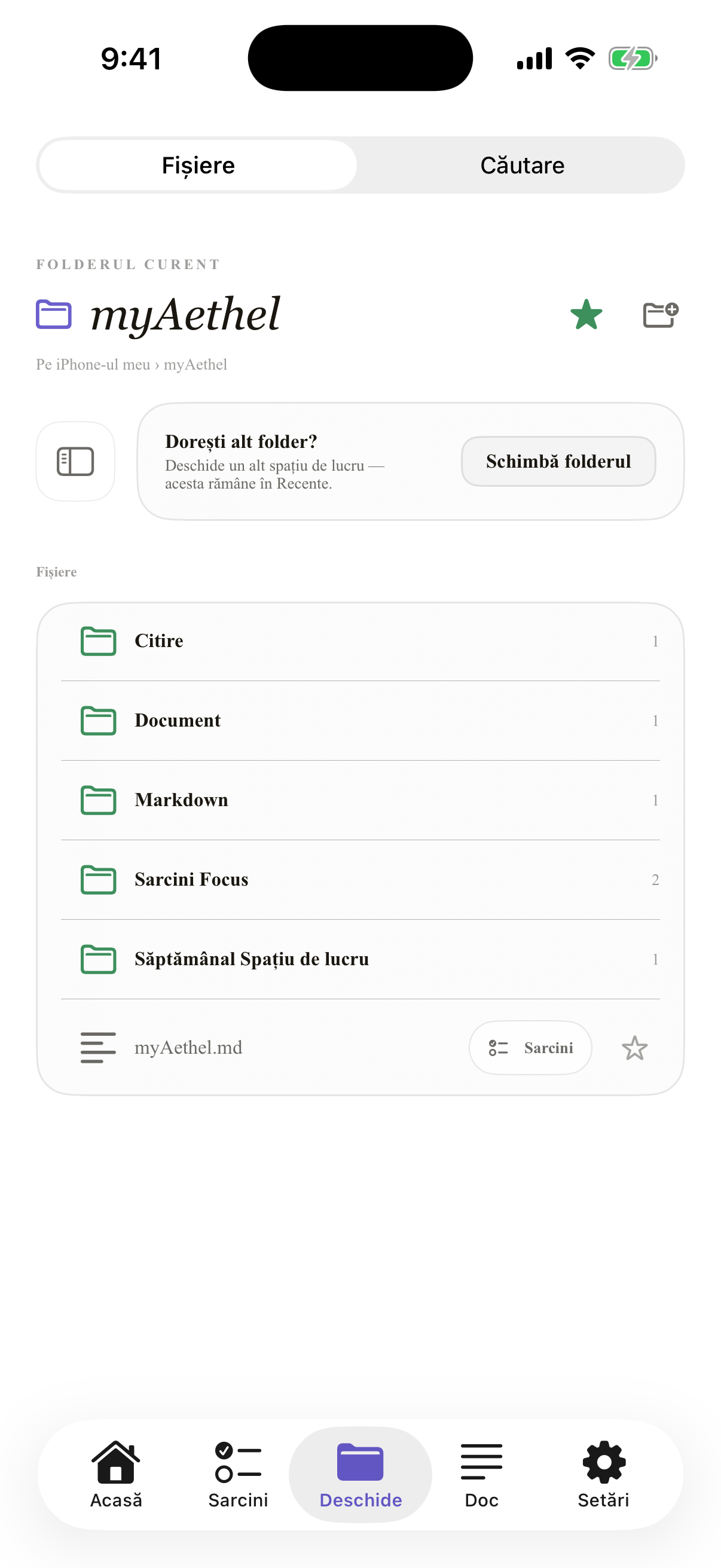This screenshot has width=721, height=1568.
Task: Select the Deschide bottom tab
Action: 360,1474
